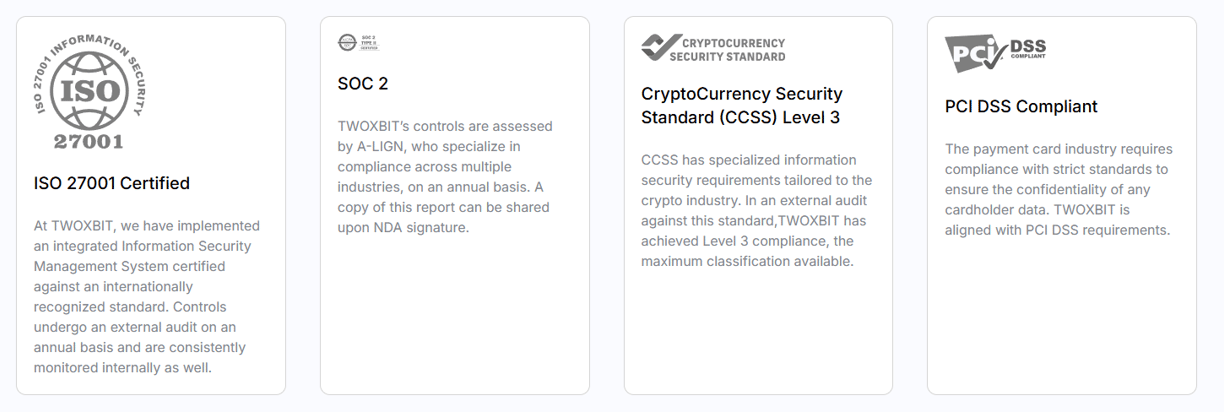Open the PCI DSS Compliant heading
This screenshot has height=412, width=1224.
[1021, 106]
